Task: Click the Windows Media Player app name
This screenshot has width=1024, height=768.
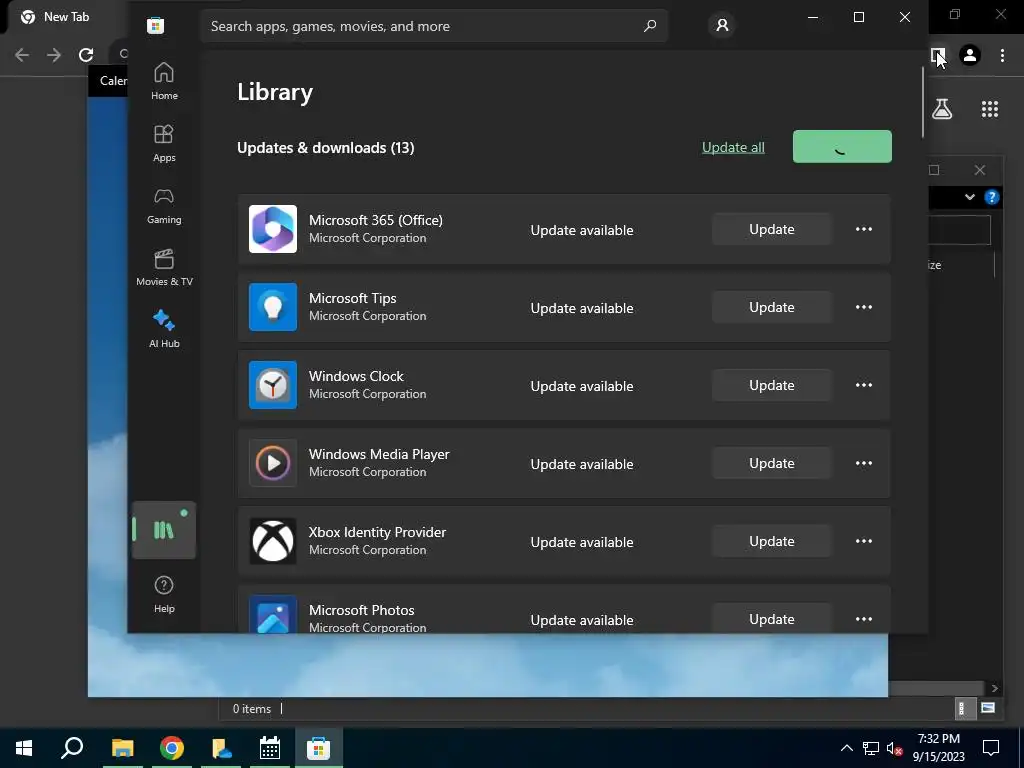Action: coord(379,454)
